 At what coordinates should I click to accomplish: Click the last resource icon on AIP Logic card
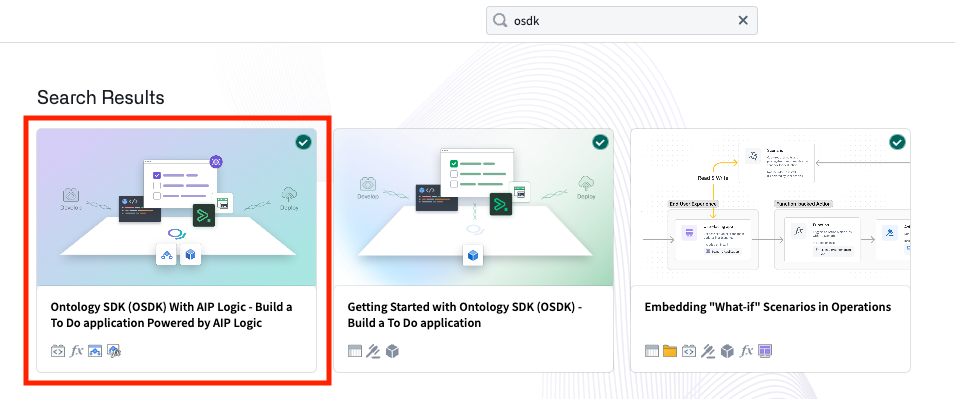(x=114, y=351)
